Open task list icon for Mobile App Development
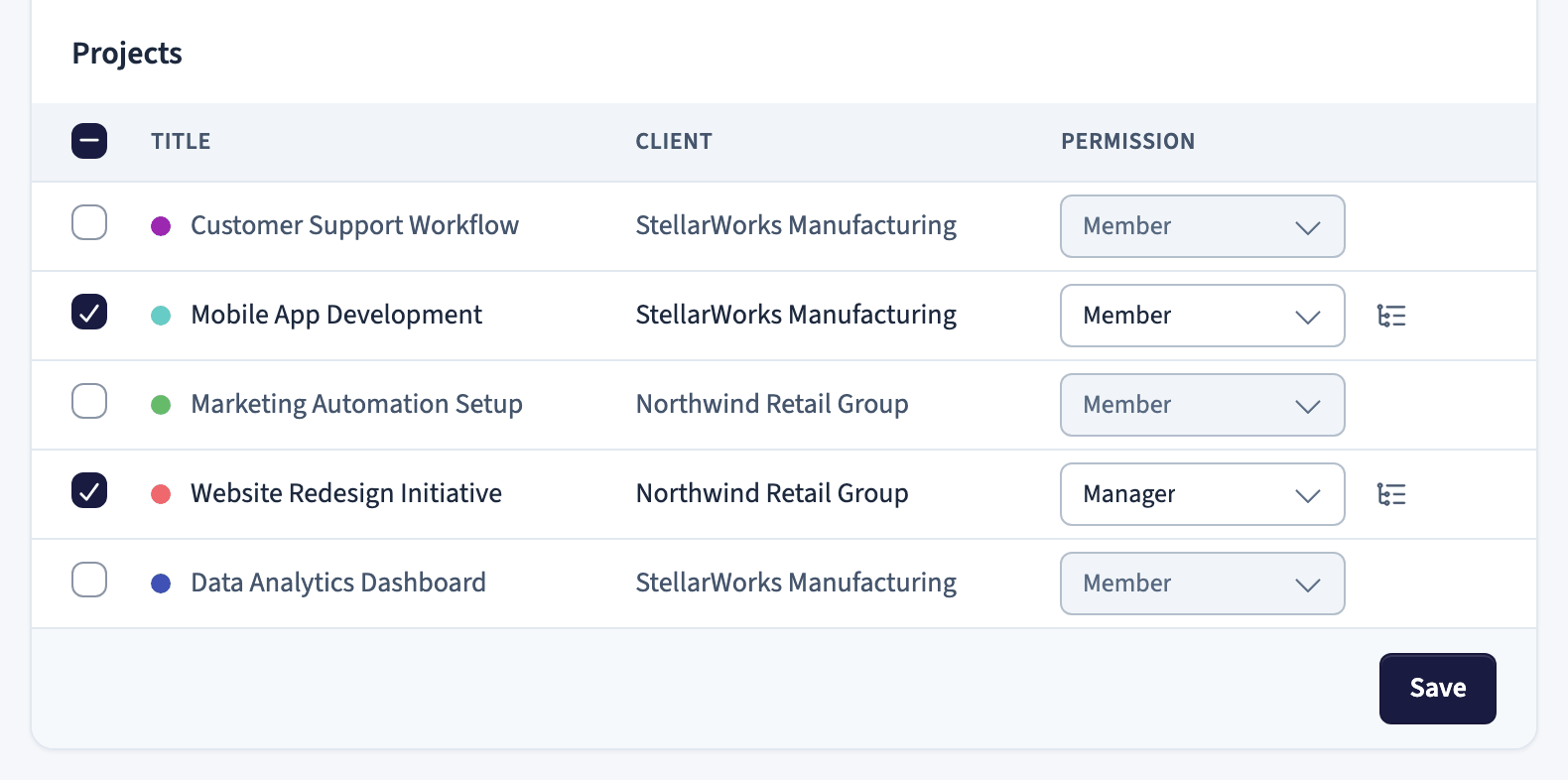Image resolution: width=1568 pixels, height=780 pixels. pos(1391,316)
